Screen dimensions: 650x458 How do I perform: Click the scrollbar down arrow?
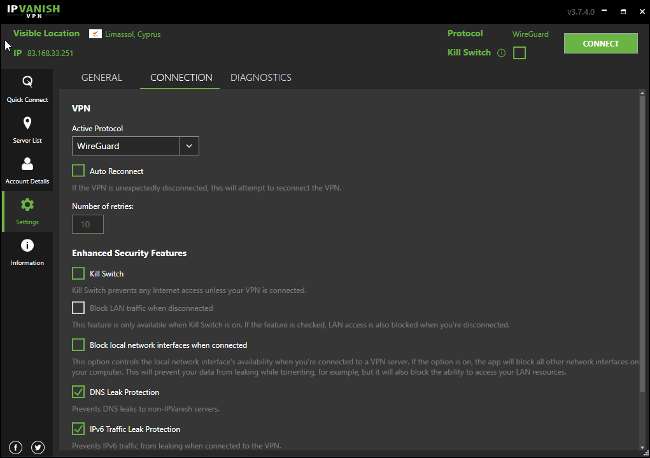[643, 447]
